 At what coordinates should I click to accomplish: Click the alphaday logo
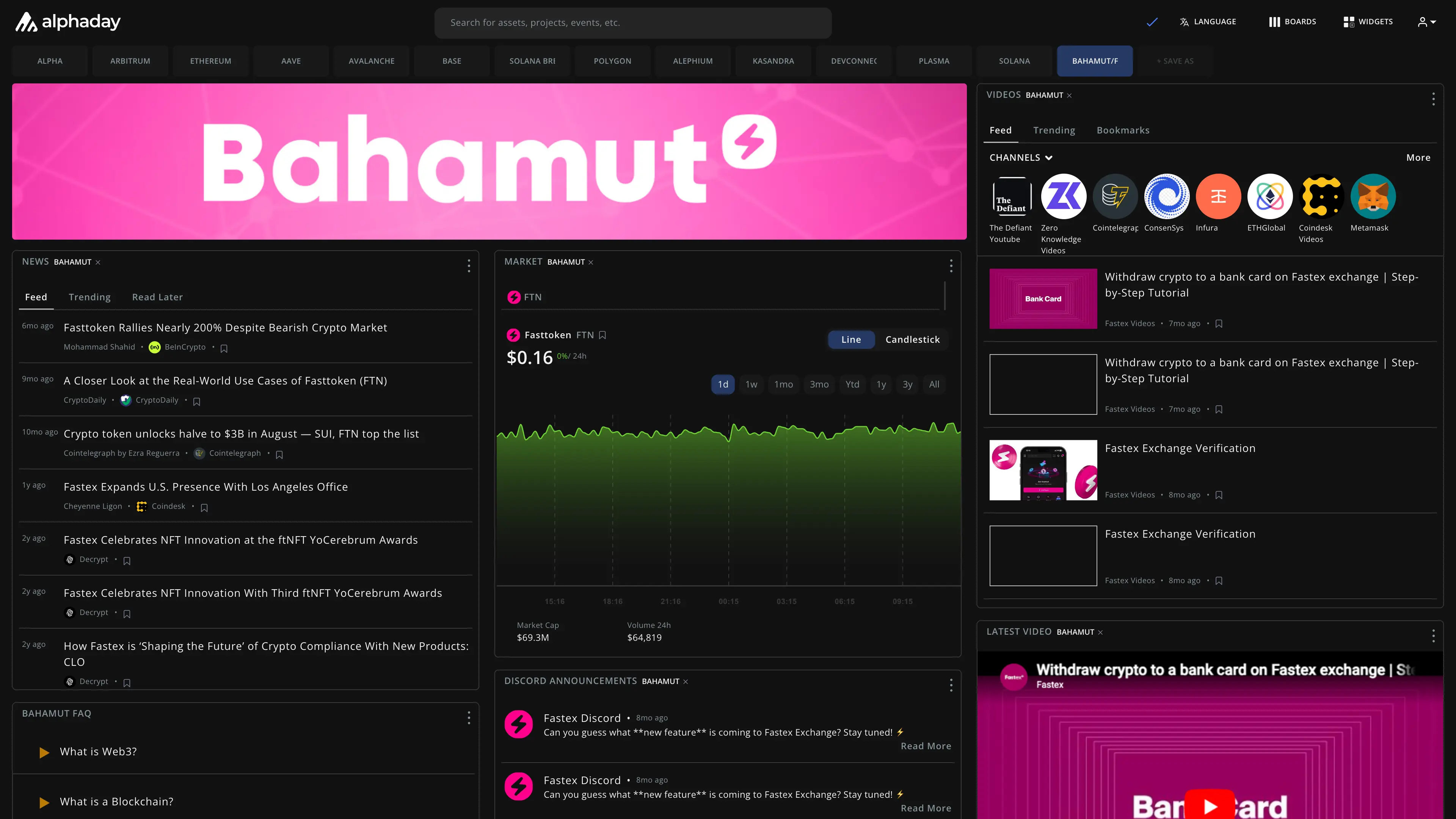point(67,22)
